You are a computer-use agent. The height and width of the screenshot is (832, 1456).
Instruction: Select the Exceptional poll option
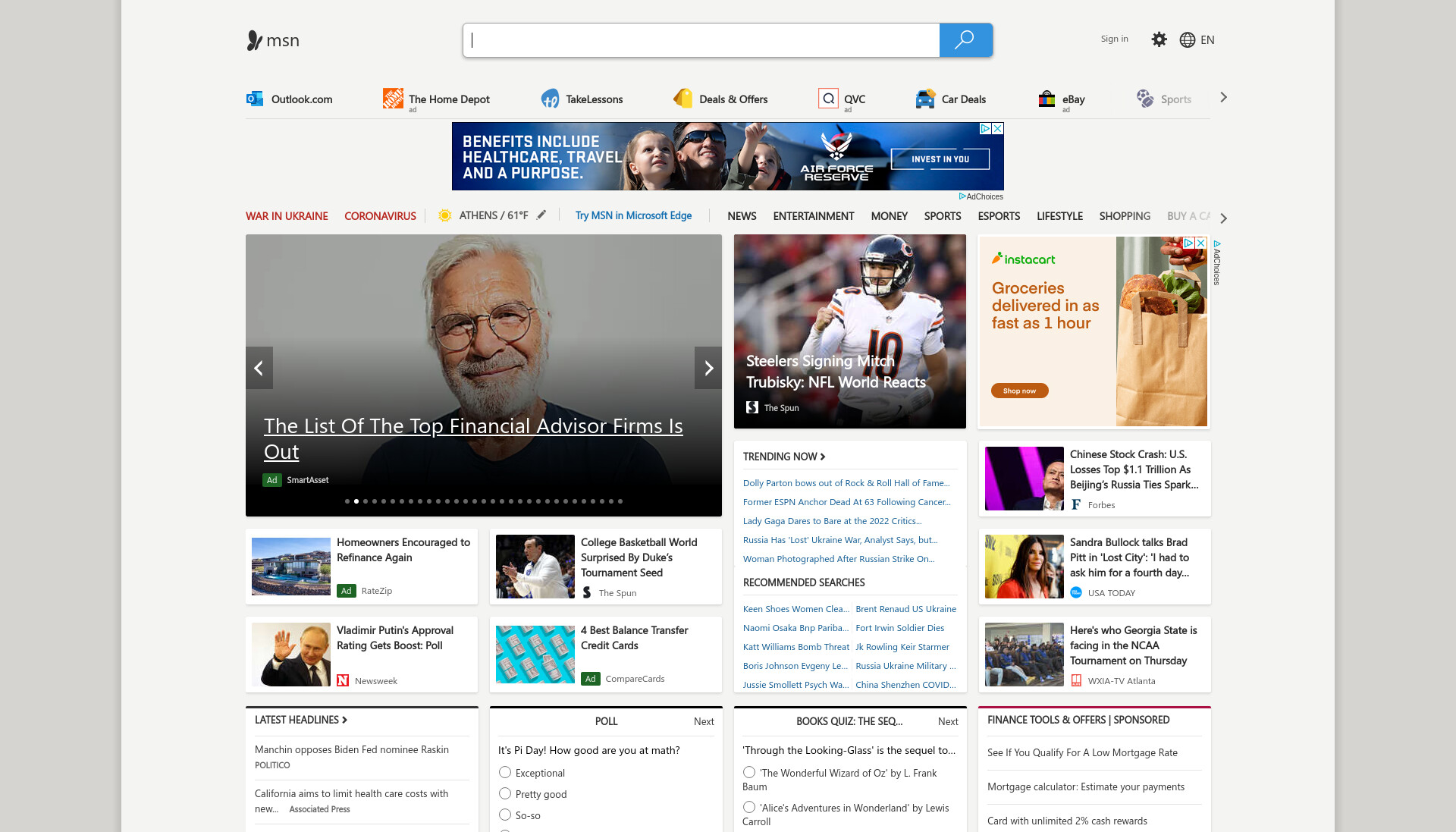[505, 772]
